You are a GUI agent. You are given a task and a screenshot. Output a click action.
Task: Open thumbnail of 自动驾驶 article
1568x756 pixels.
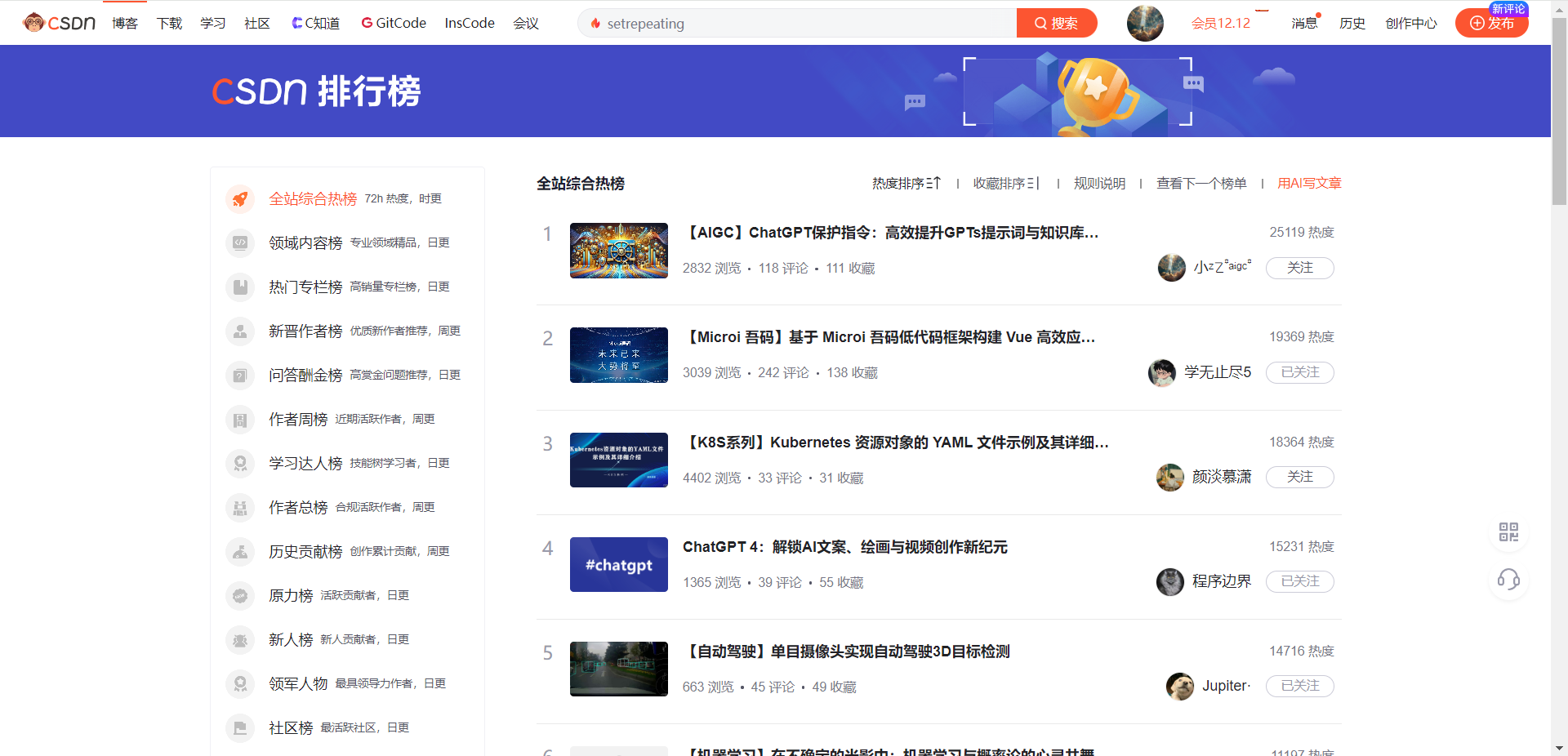[618, 669]
